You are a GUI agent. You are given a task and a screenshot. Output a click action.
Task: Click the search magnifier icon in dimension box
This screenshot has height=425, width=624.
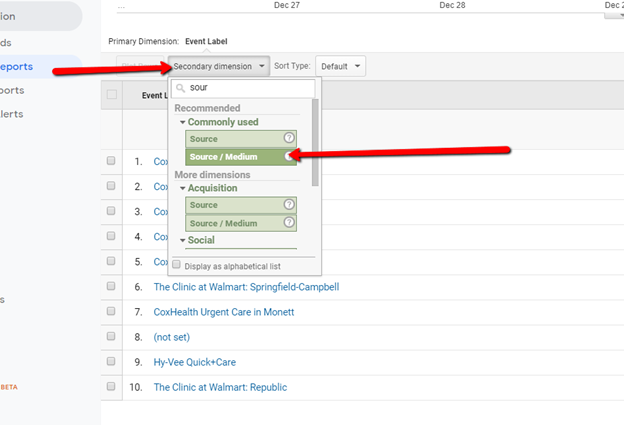(x=180, y=88)
